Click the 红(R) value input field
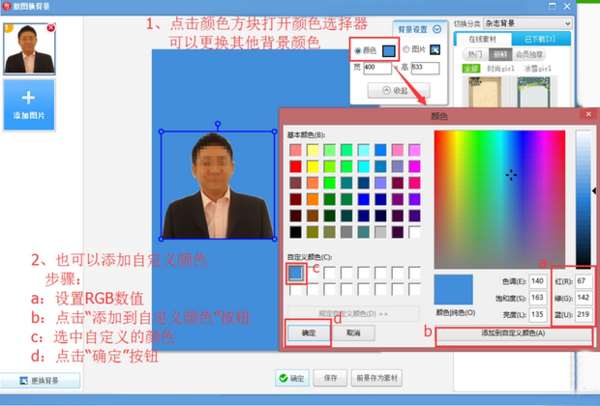600x406 pixels. (x=584, y=281)
